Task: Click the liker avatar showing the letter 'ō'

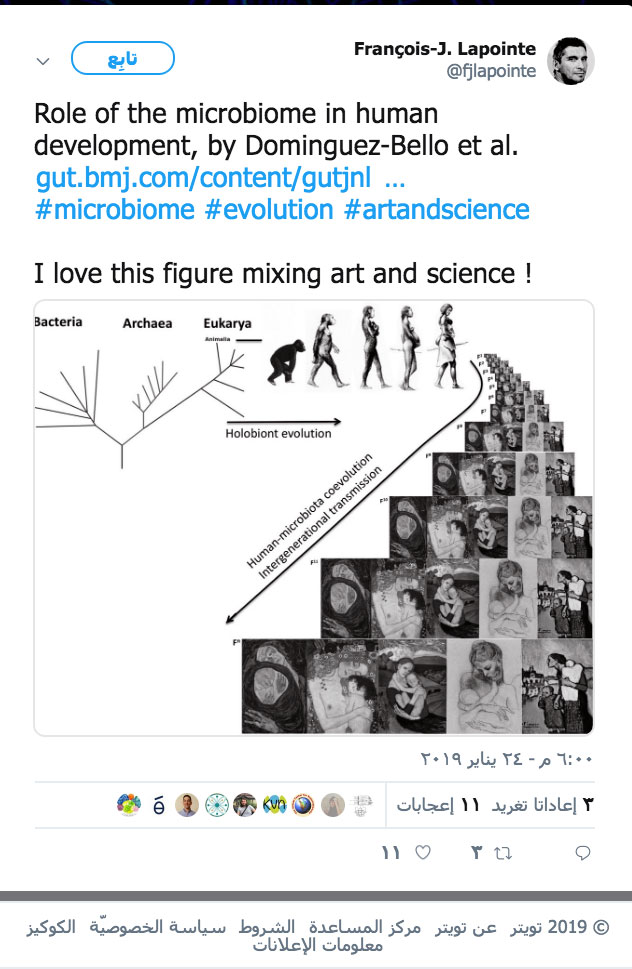Action: [x=159, y=805]
